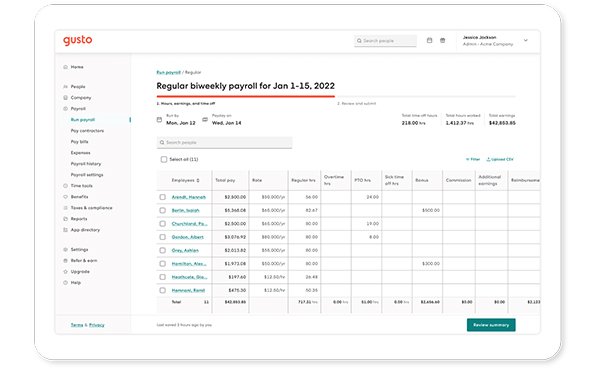Click the Taxes & compliance icon
The image size is (600, 370).
pos(65,208)
